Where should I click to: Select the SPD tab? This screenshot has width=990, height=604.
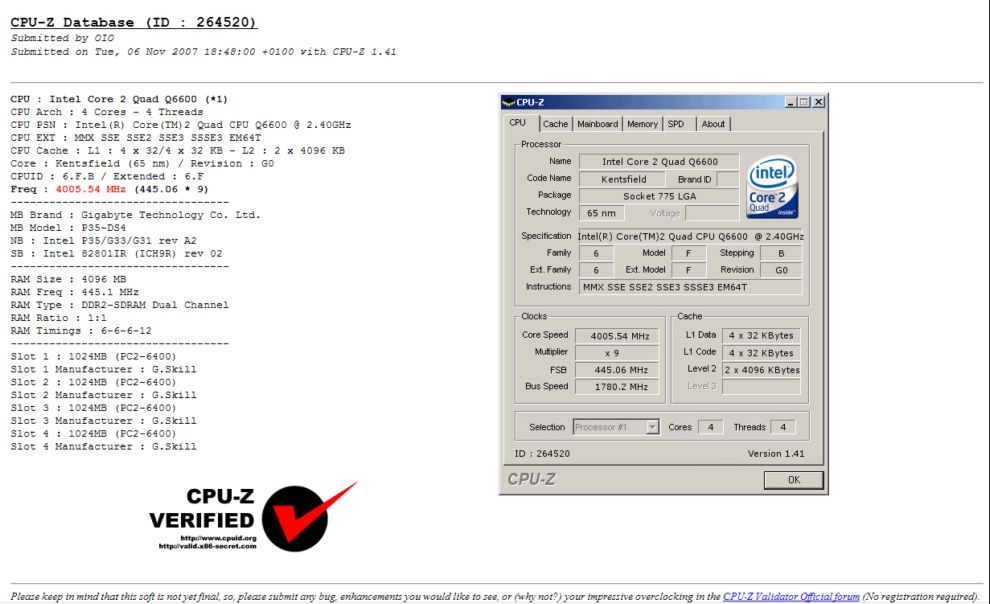pyautogui.click(x=676, y=124)
